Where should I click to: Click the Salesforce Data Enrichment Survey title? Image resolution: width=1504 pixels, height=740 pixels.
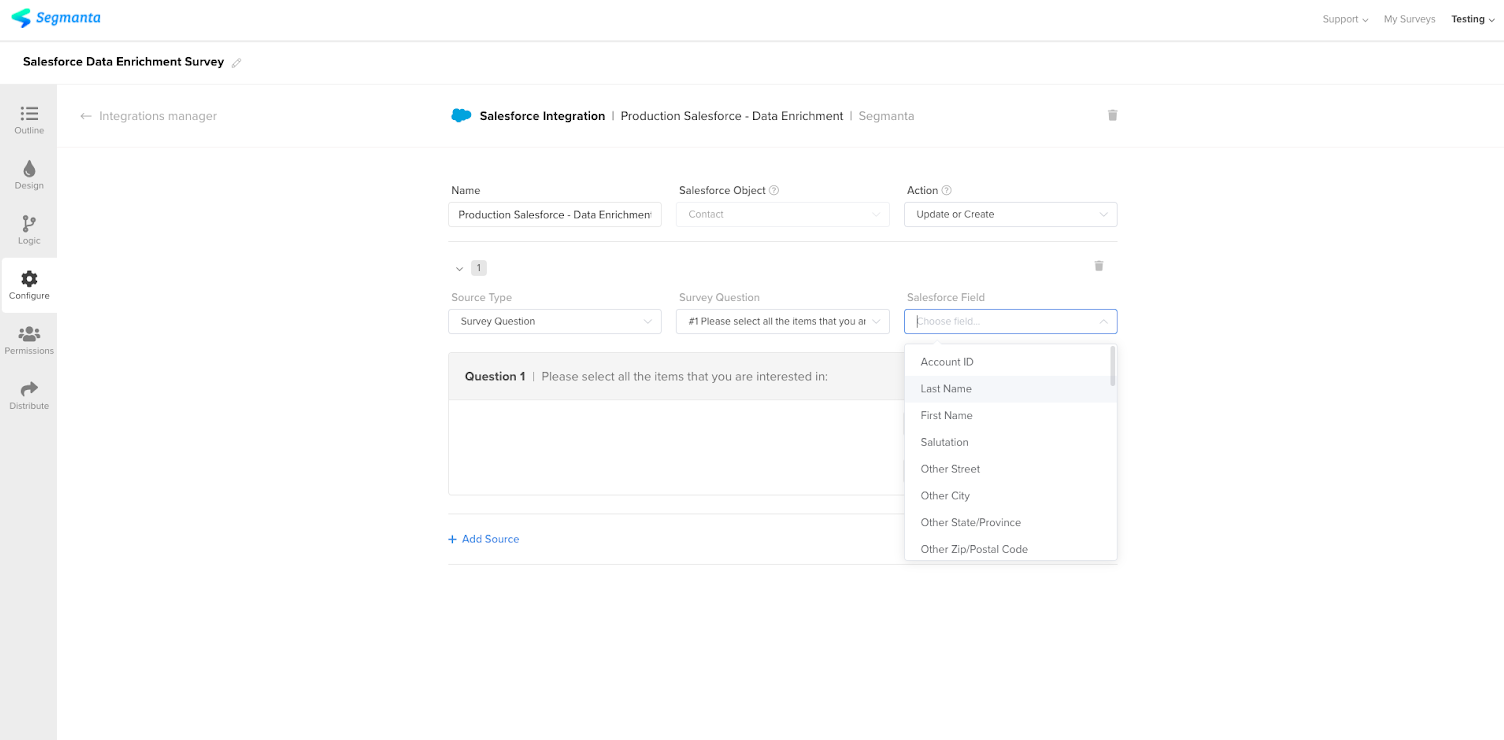[x=123, y=62]
